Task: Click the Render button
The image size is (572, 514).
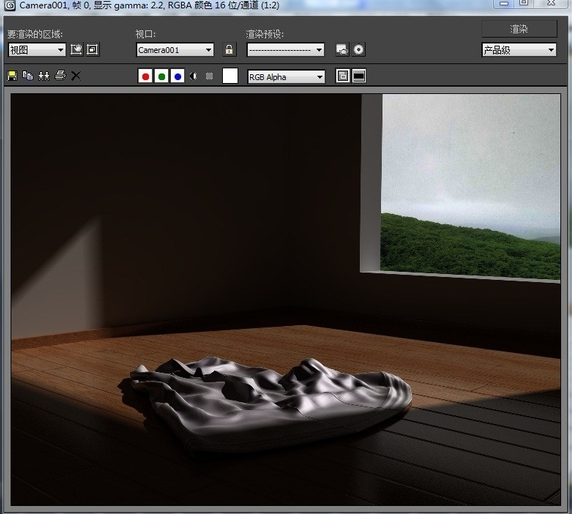Action: pyautogui.click(x=519, y=29)
